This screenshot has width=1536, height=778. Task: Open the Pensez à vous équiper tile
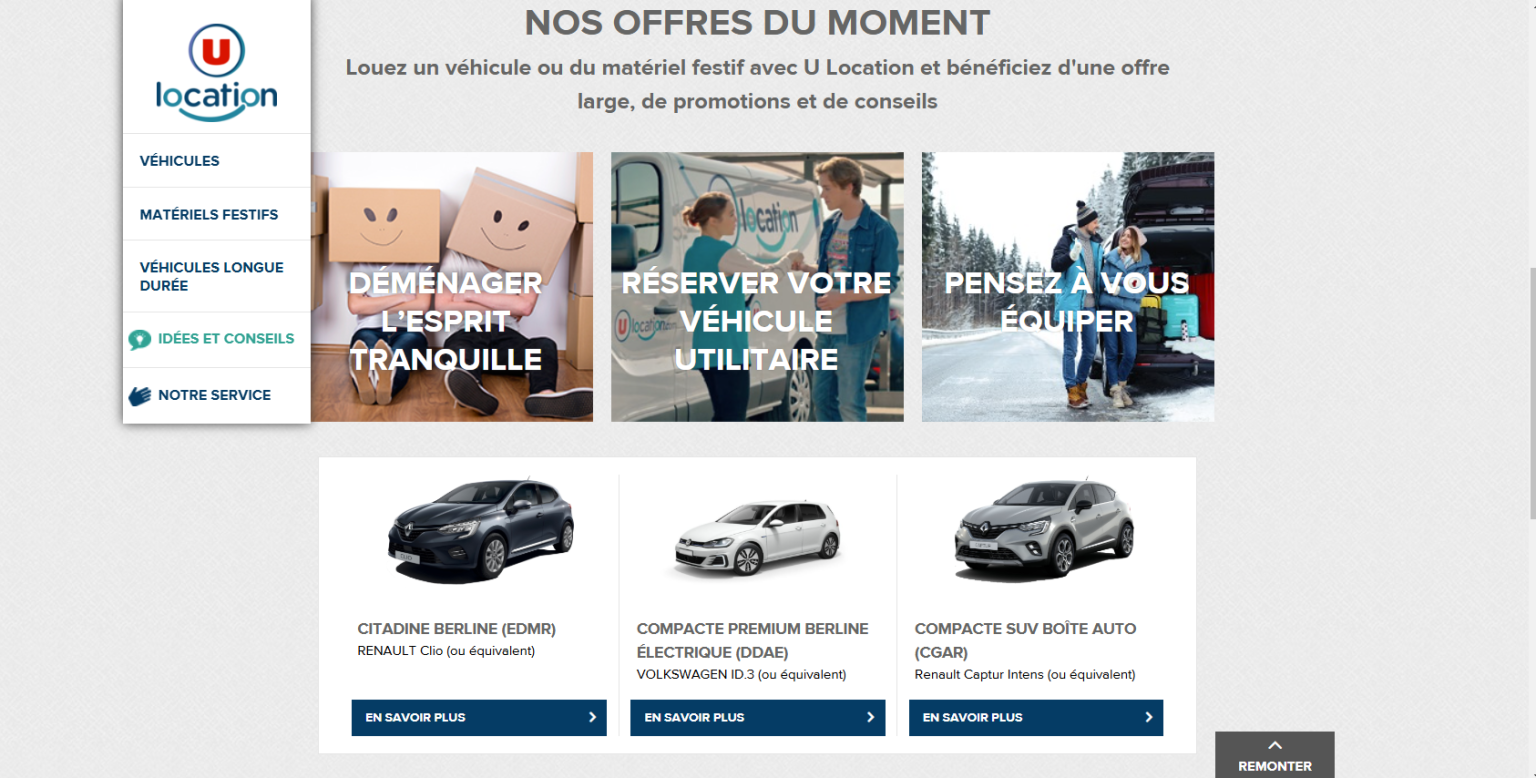point(1068,287)
